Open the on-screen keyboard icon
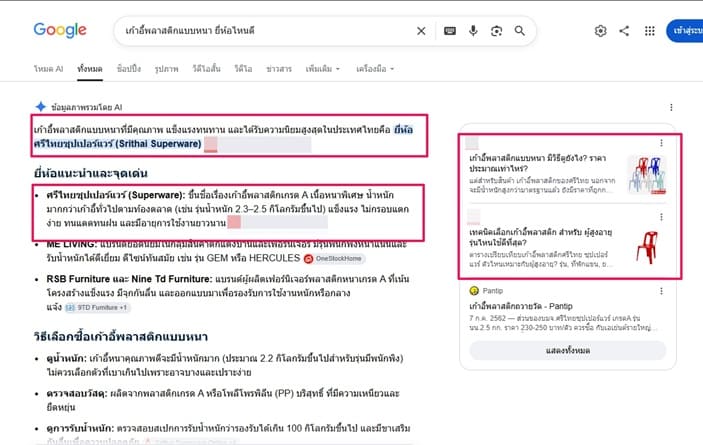The width and height of the screenshot is (703, 445). pyautogui.click(x=450, y=31)
